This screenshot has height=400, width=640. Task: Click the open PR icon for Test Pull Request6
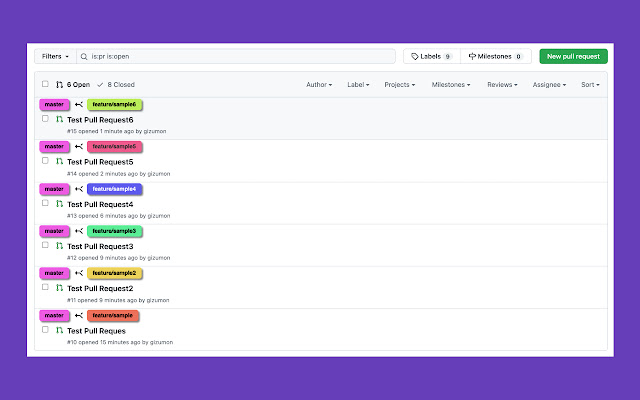(x=59, y=119)
